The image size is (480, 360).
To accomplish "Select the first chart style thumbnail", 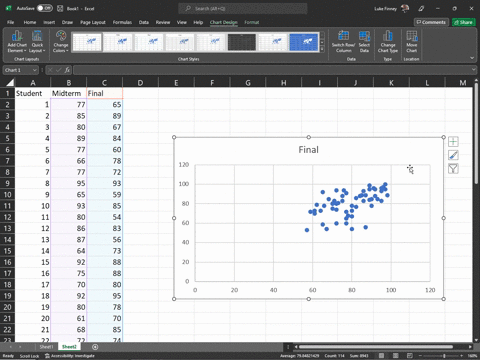I will (87, 42).
